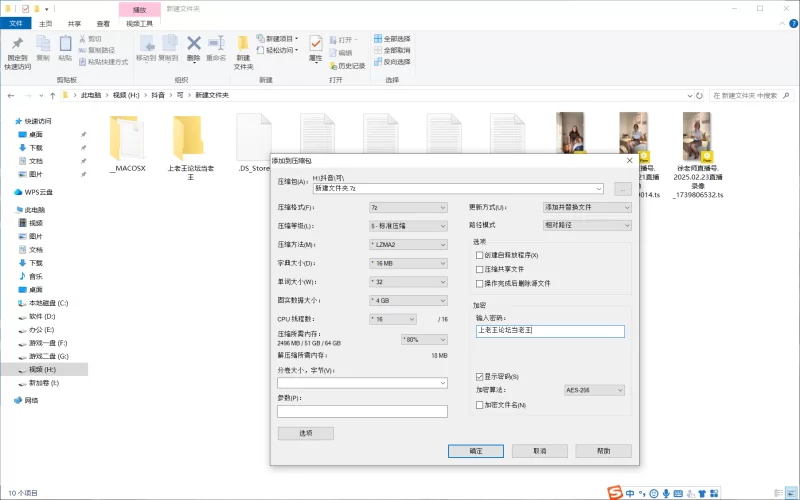Click the 输入密码 password field
Viewport: 800px width, 500px height.
tap(549, 331)
